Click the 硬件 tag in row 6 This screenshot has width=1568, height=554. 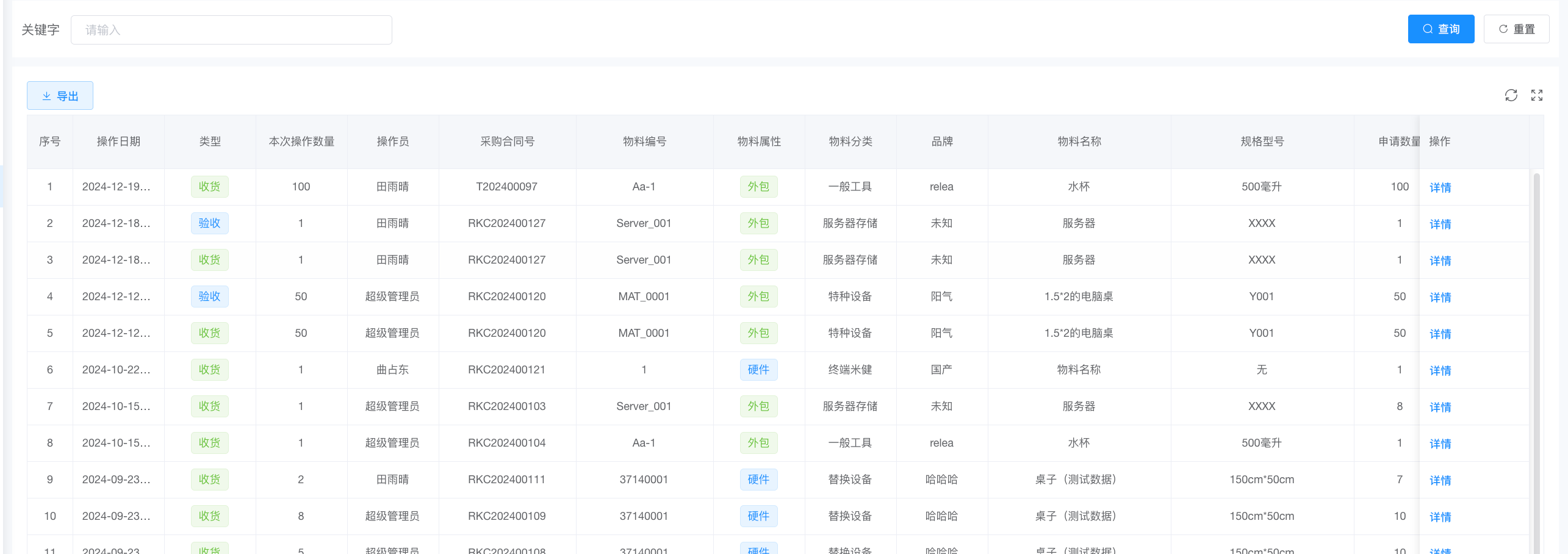pyautogui.click(x=758, y=370)
